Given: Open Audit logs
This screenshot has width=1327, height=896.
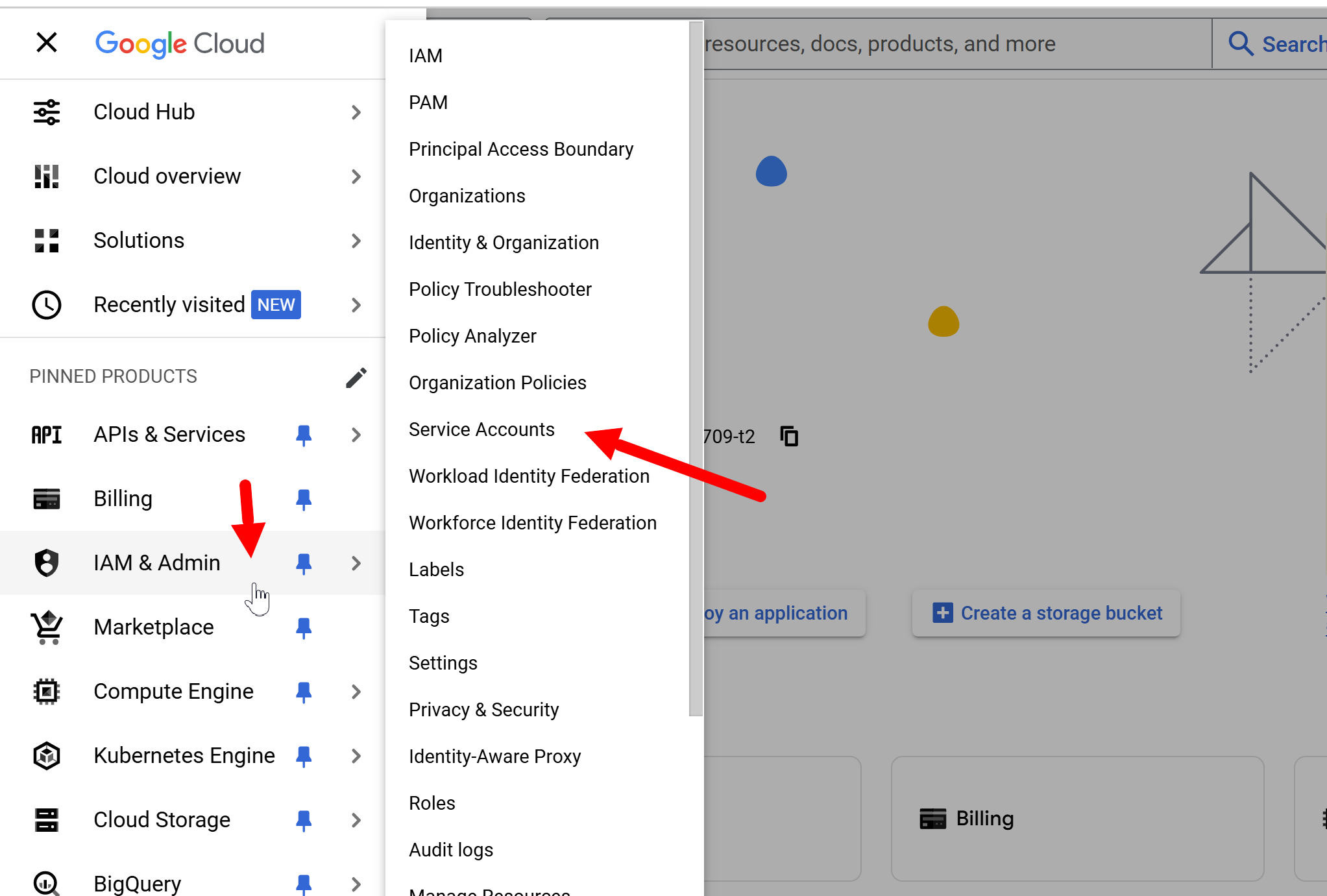Looking at the screenshot, I should pyautogui.click(x=451, y=850).
